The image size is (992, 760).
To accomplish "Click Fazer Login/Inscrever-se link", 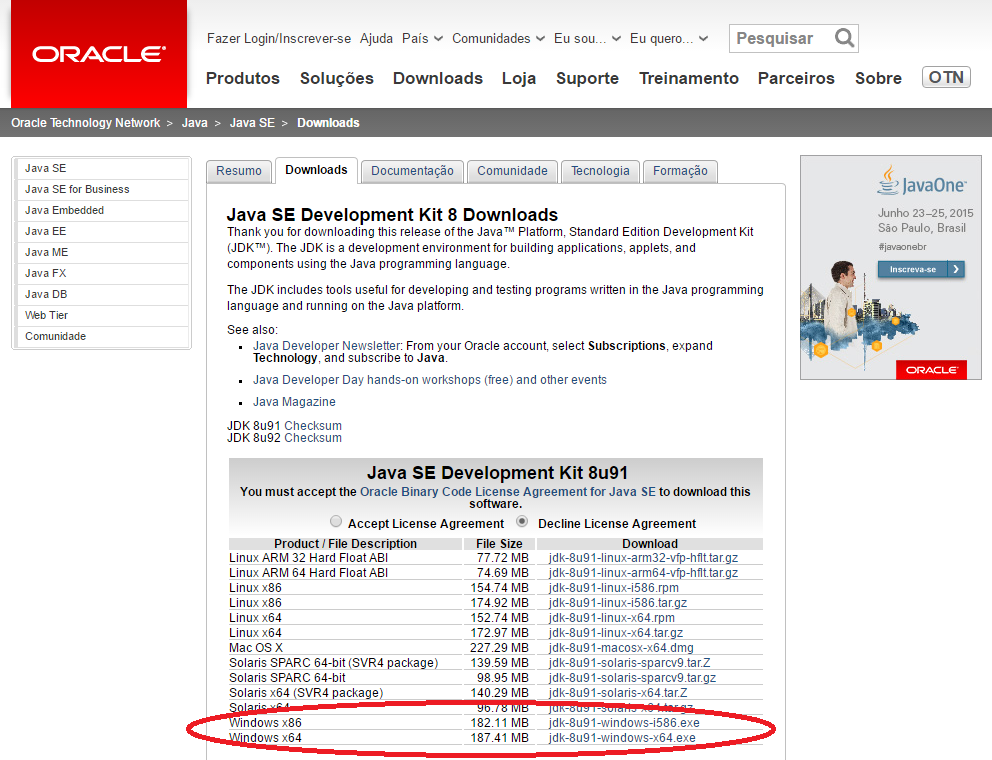I will pos(279,39).
